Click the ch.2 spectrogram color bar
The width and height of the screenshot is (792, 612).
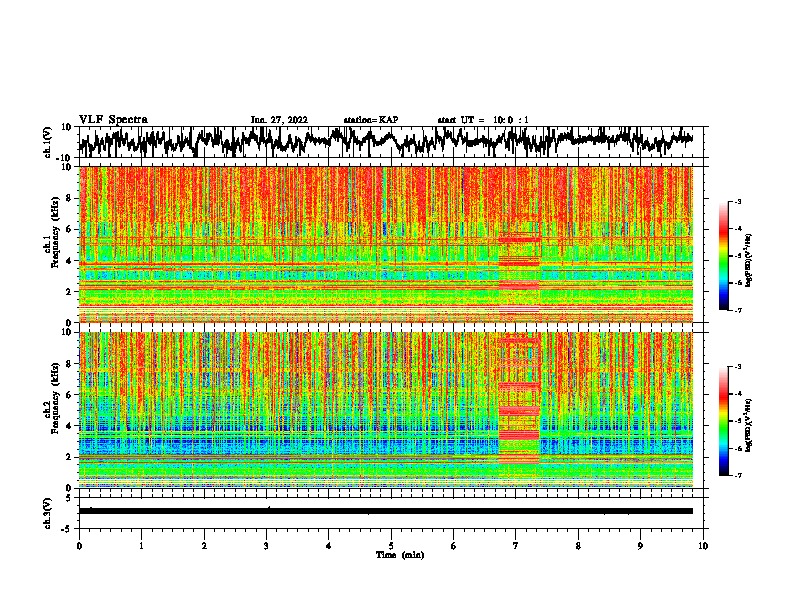pyautogui.click(x=723, y=421)
